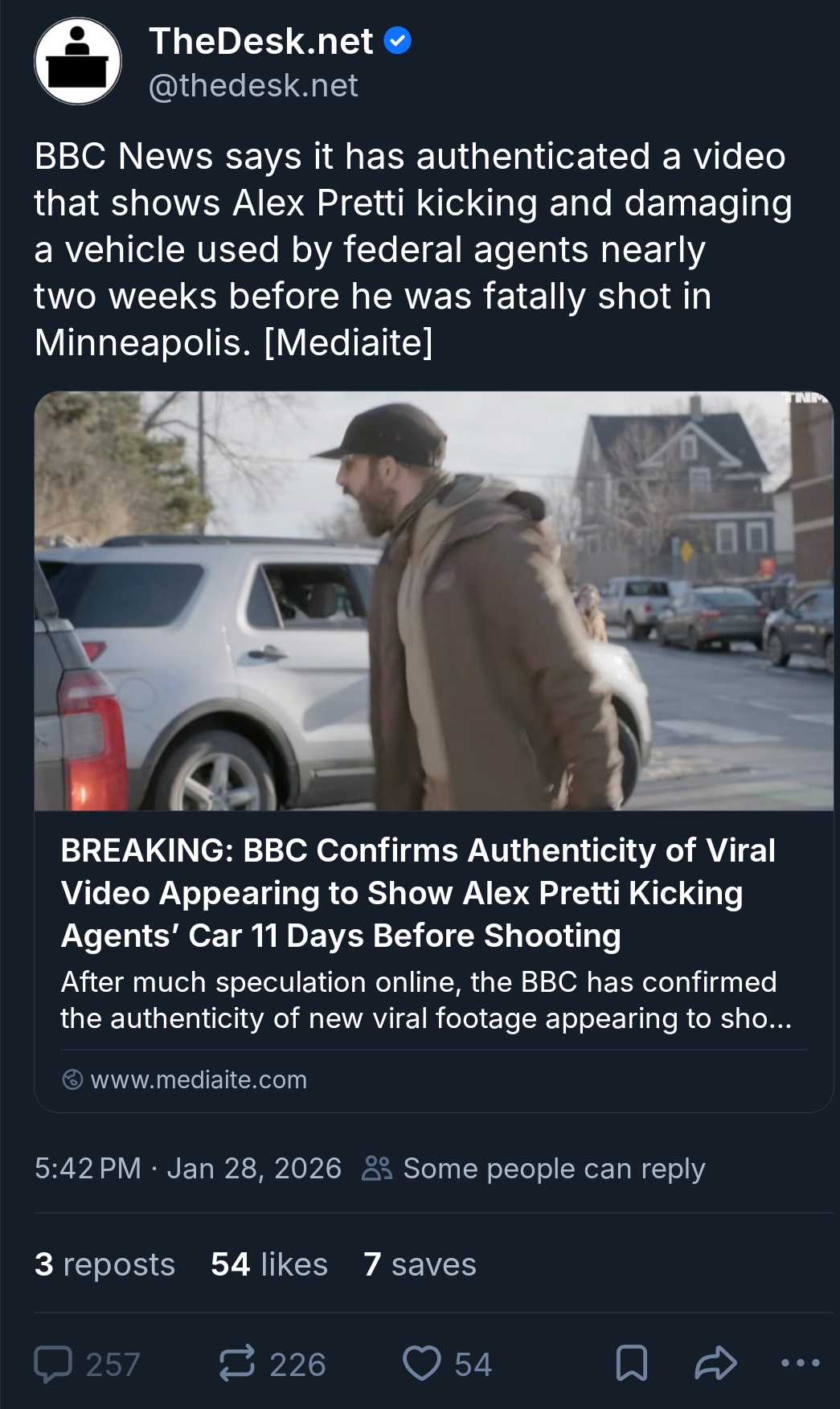View the 7 saves count
Image resolution: width=840 pixels, height=1409 pixels.
pyautogui.click(x=420, y=1264)
